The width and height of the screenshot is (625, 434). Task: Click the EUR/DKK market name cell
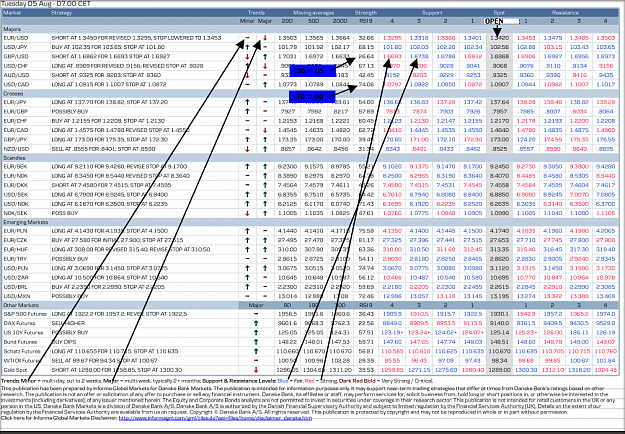coord(26,185)
